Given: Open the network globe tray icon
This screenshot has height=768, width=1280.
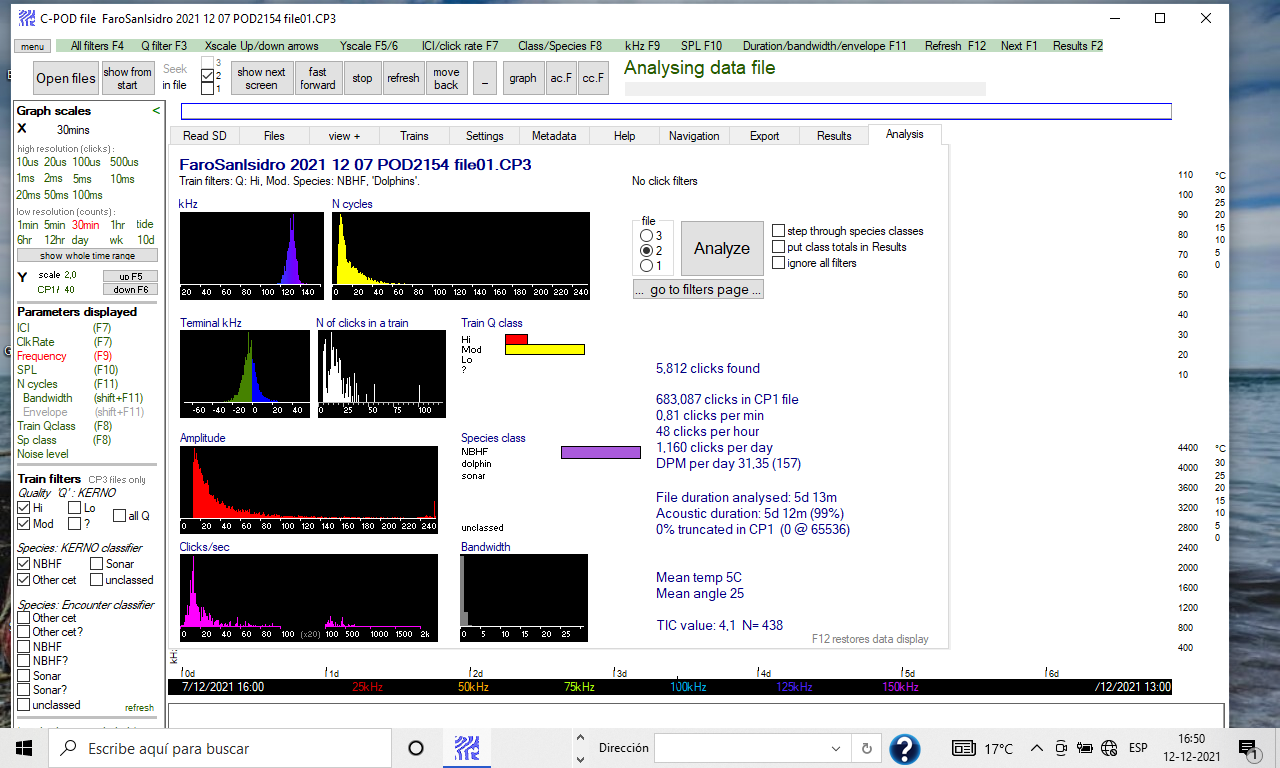Looking at the screenshot, I should (x=1108, y=748).
